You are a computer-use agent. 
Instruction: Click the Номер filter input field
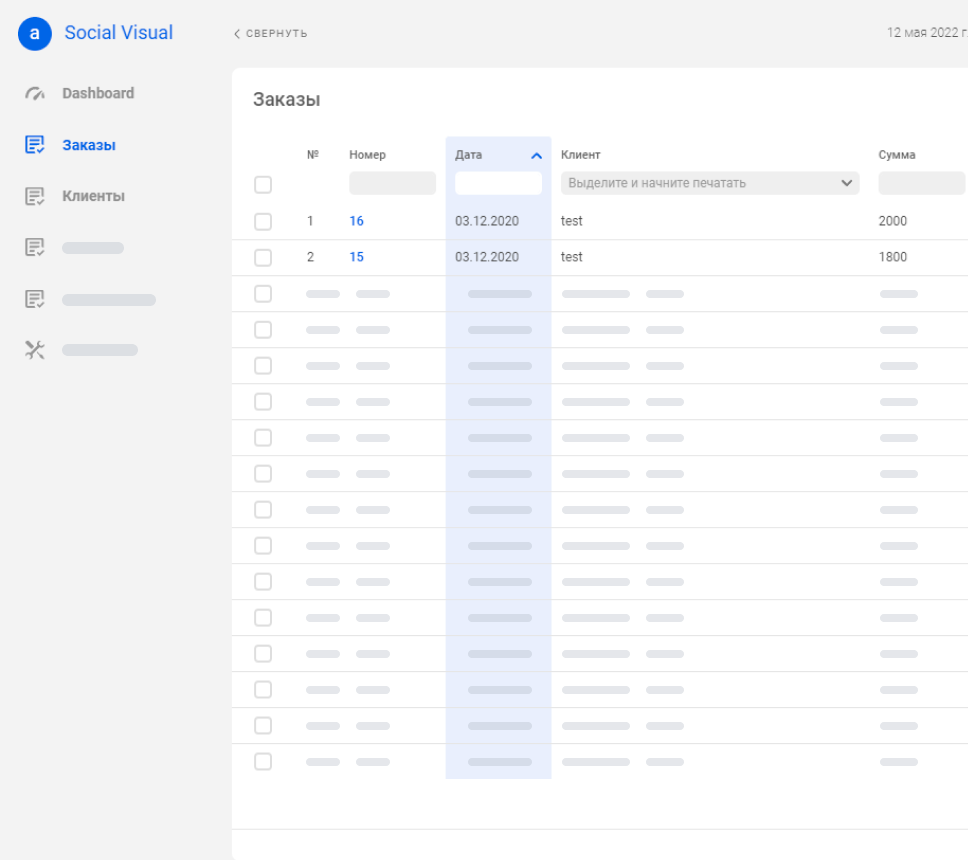392,183
